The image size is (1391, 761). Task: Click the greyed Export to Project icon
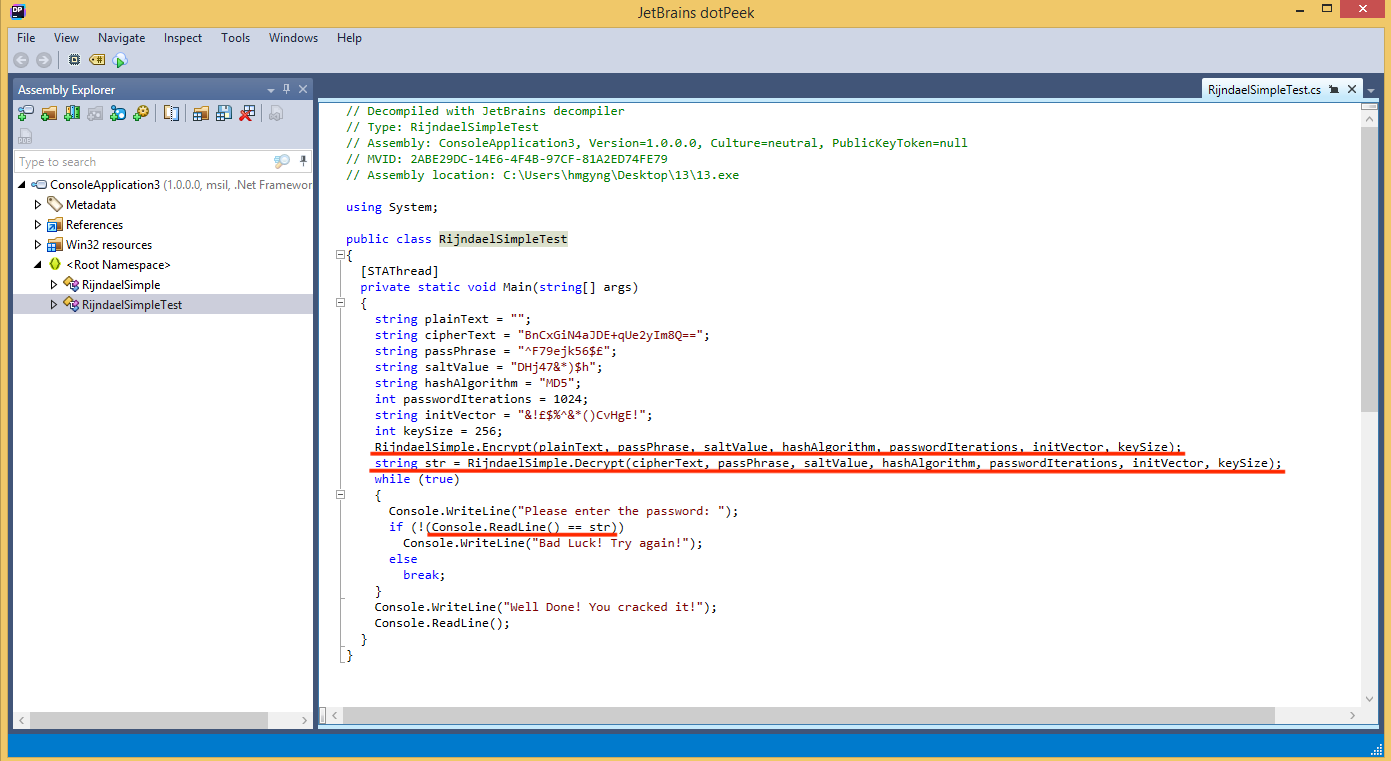pos(276,113)
